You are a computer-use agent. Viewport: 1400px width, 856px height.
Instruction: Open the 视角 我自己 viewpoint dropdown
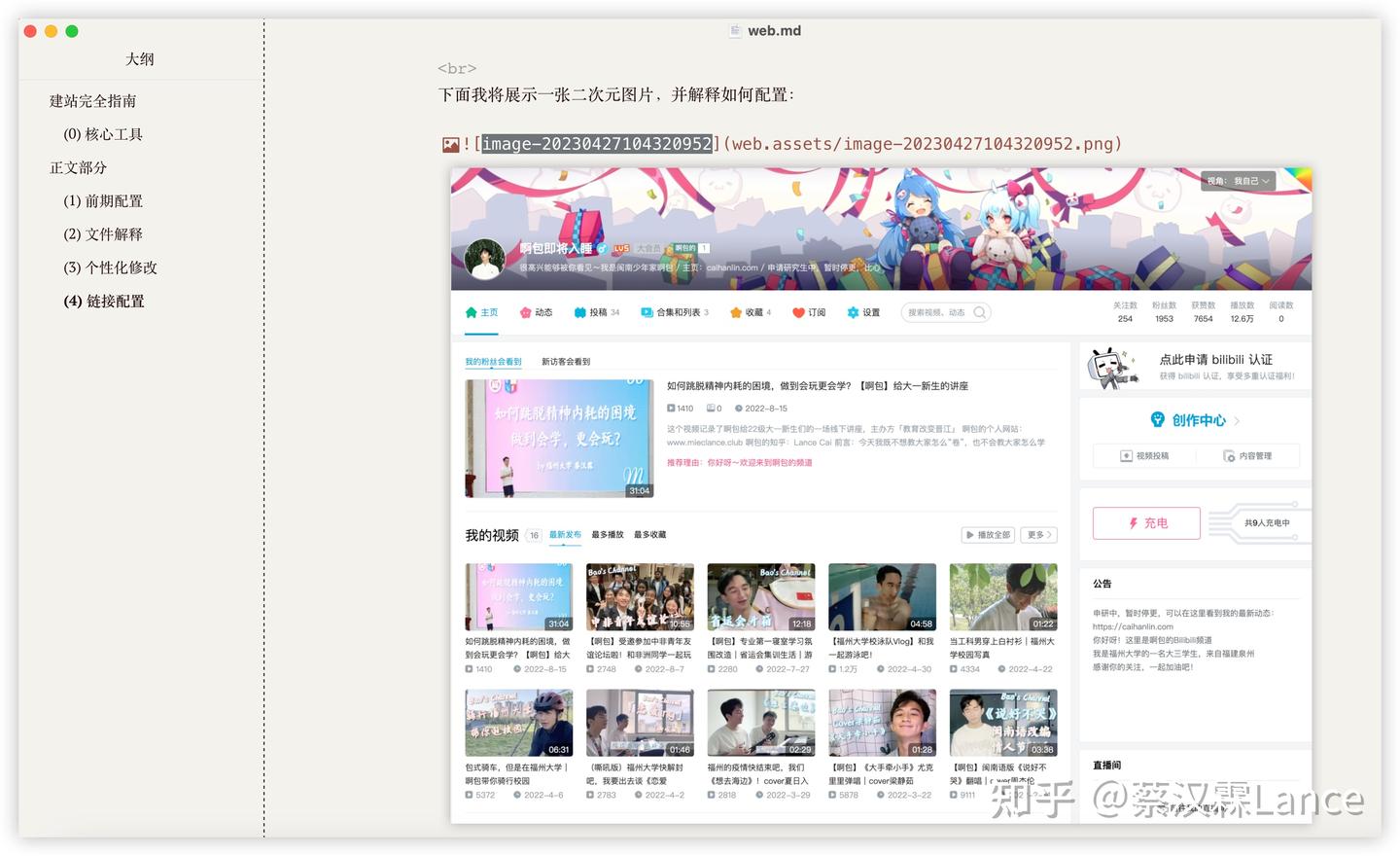point(1237,180)
